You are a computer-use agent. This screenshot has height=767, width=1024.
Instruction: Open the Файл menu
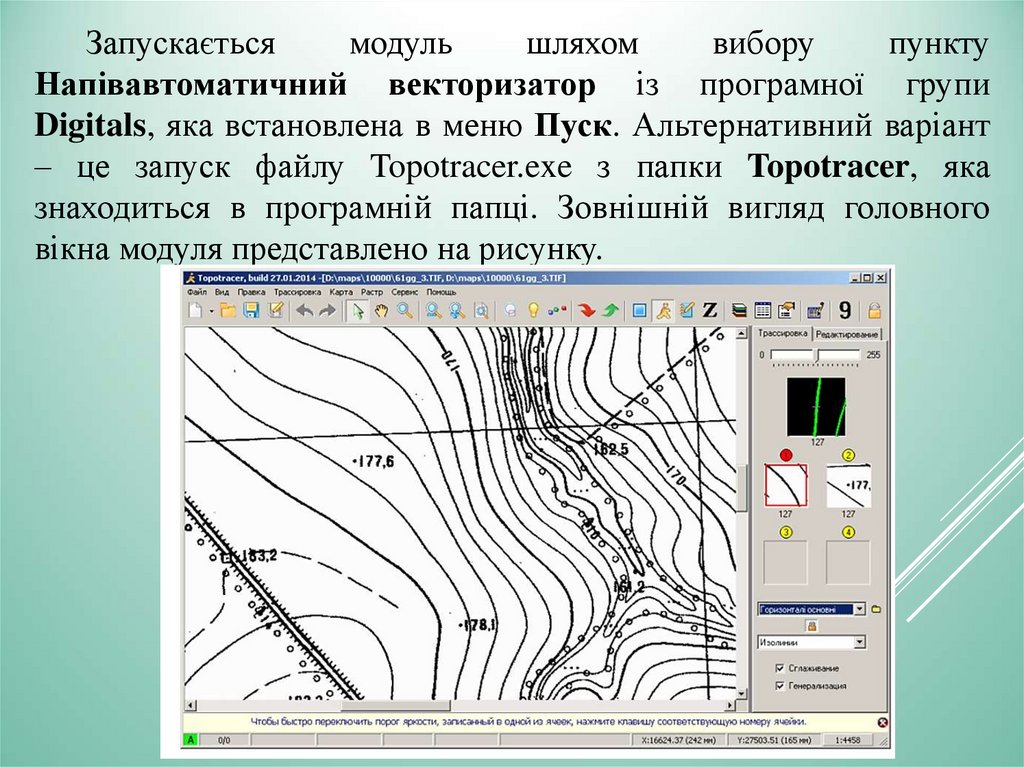(197, 292)
